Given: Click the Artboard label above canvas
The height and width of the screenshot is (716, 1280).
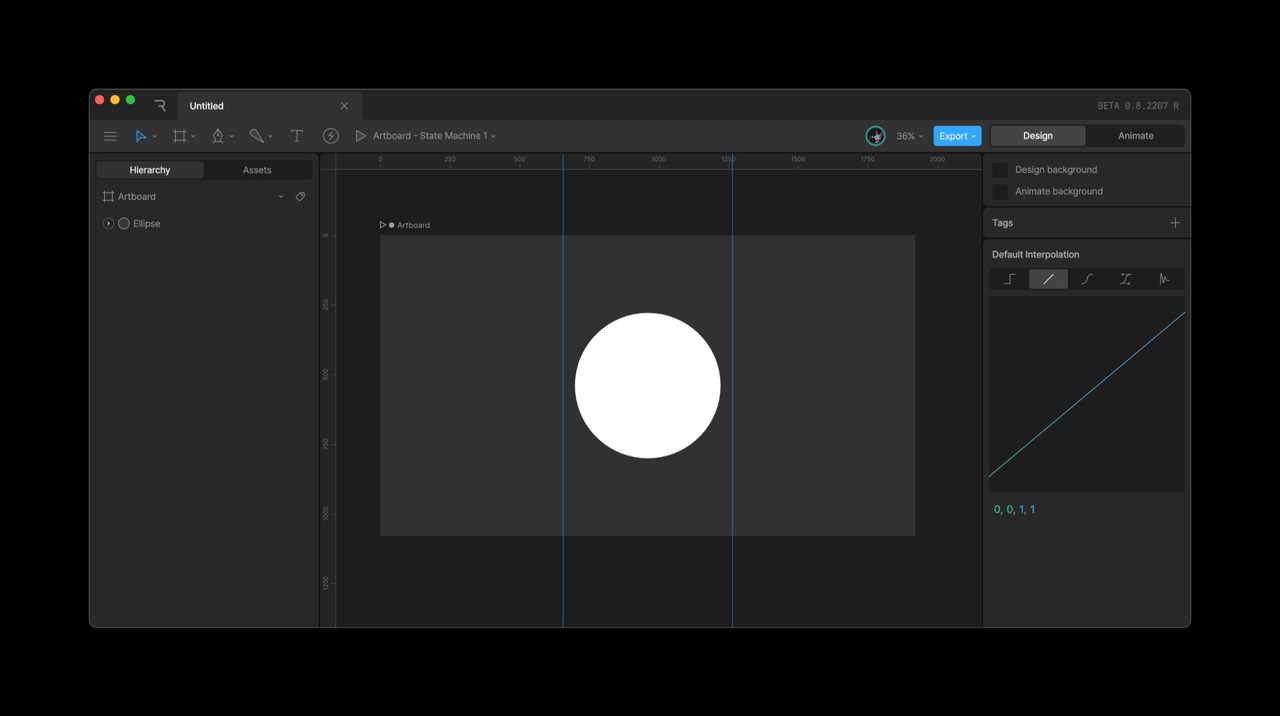Looking at the screenshot, I should point(413,225).
